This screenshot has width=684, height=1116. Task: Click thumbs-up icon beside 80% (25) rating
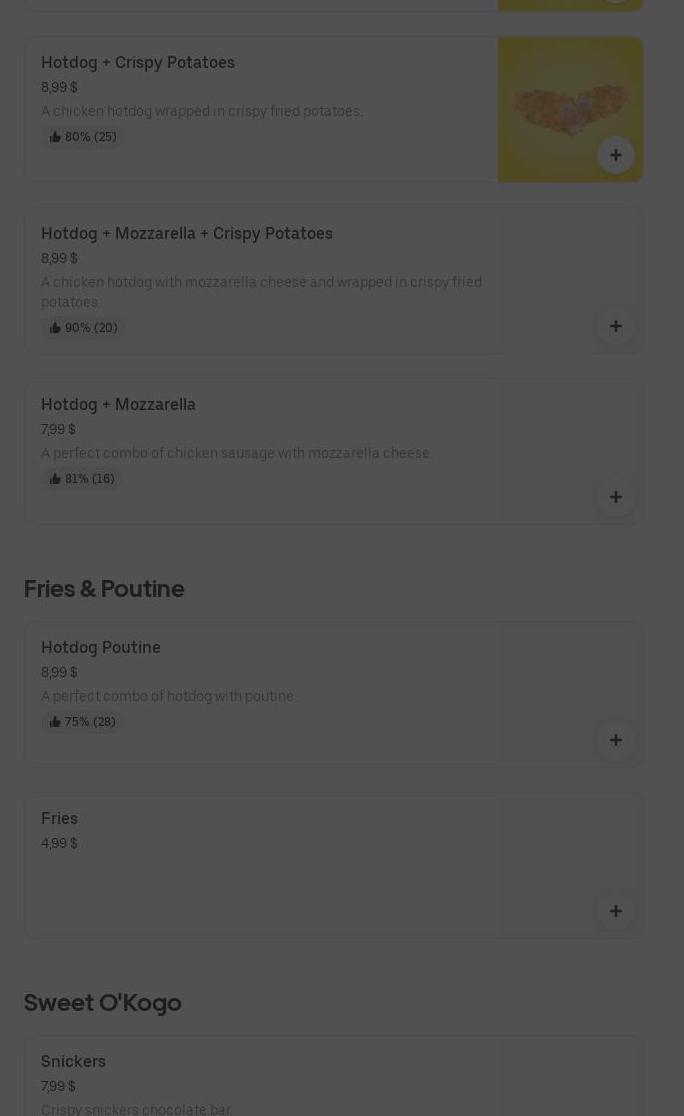55,137
